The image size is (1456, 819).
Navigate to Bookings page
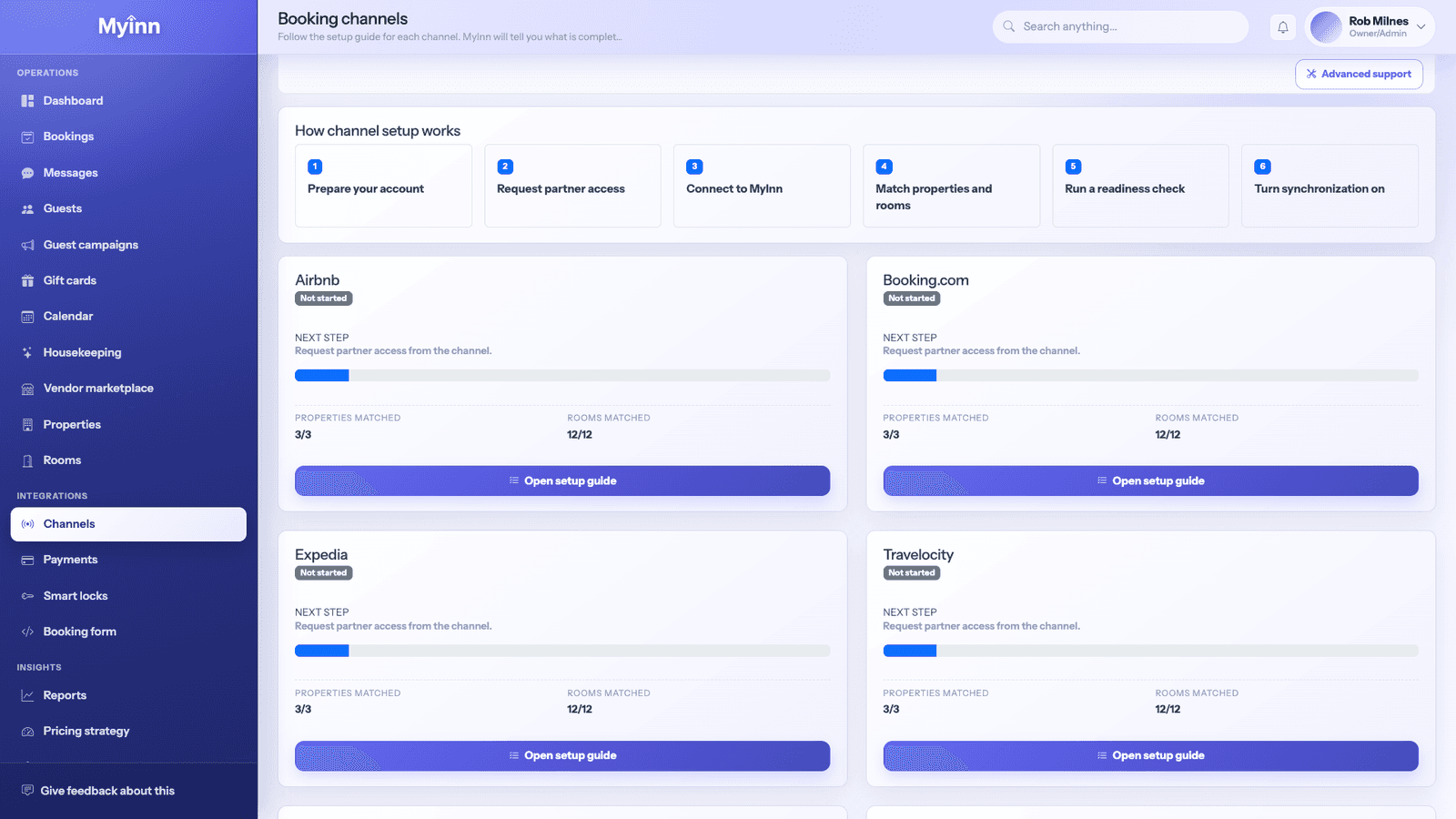(x=128, y=136)
